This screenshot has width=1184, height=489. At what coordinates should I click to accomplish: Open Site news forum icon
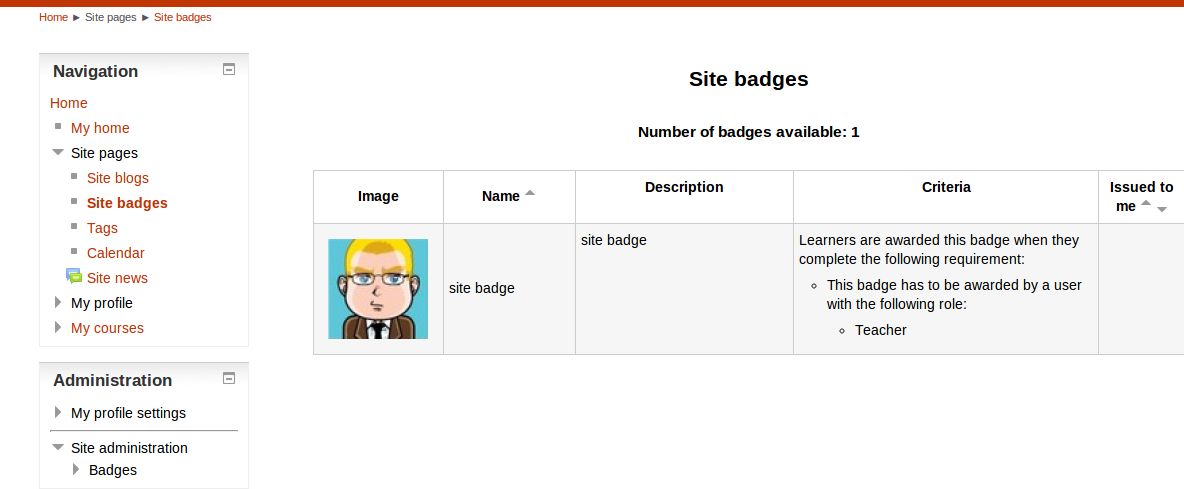(x=74, y=276)
